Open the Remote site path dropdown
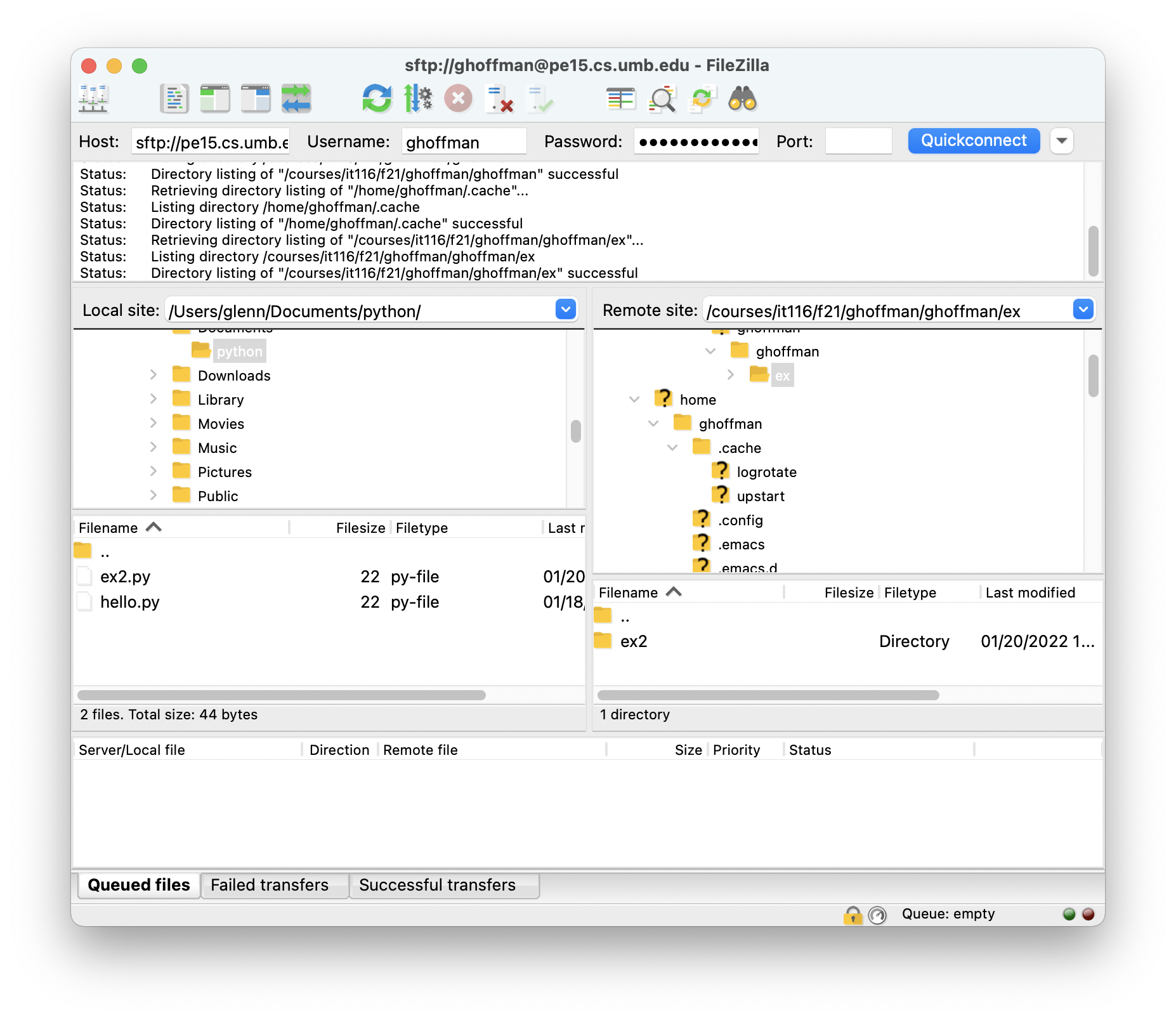The image size is (1176, 1020). [1083, 310]
